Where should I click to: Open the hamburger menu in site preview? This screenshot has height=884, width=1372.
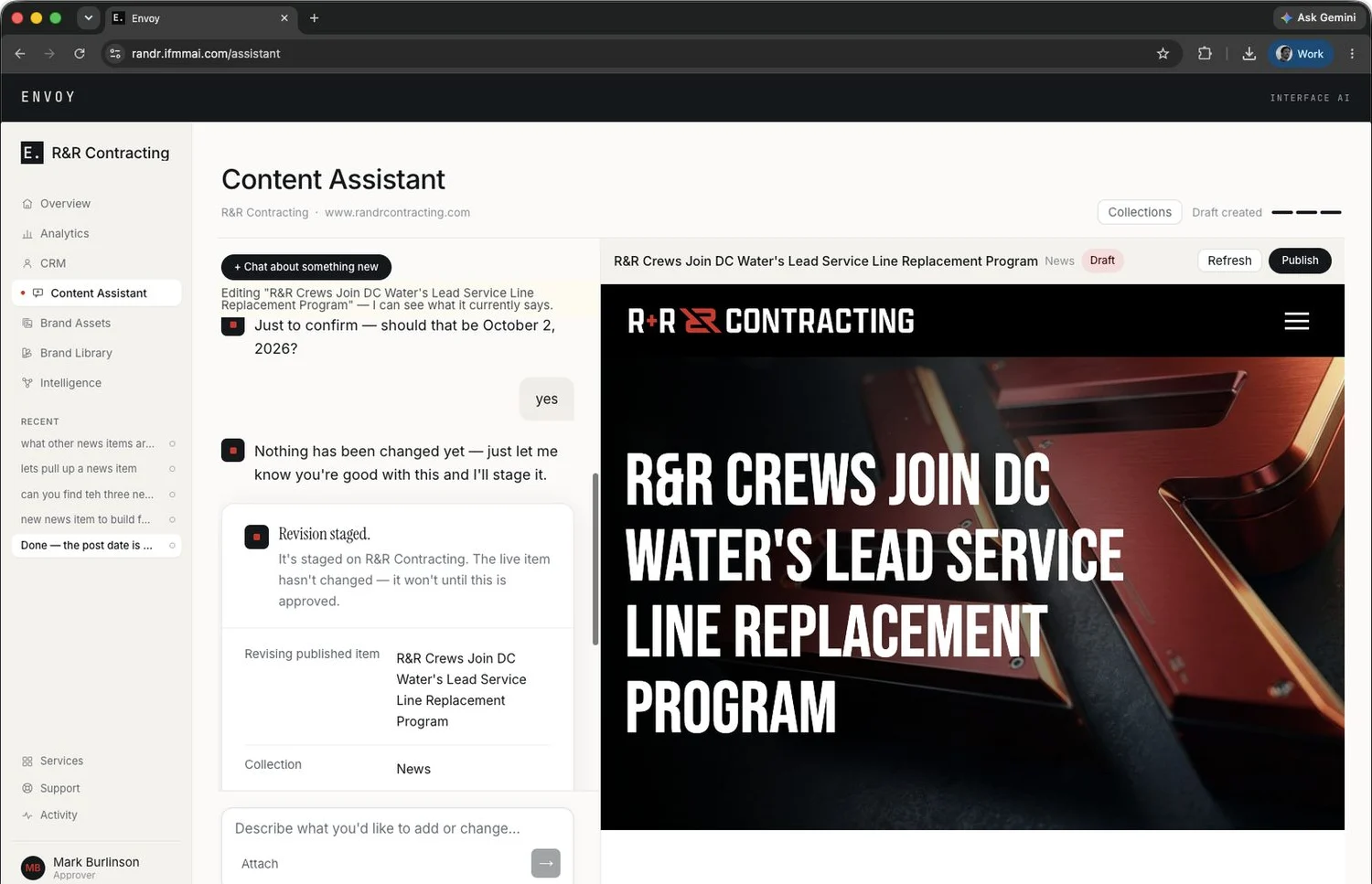[1297, 321]
